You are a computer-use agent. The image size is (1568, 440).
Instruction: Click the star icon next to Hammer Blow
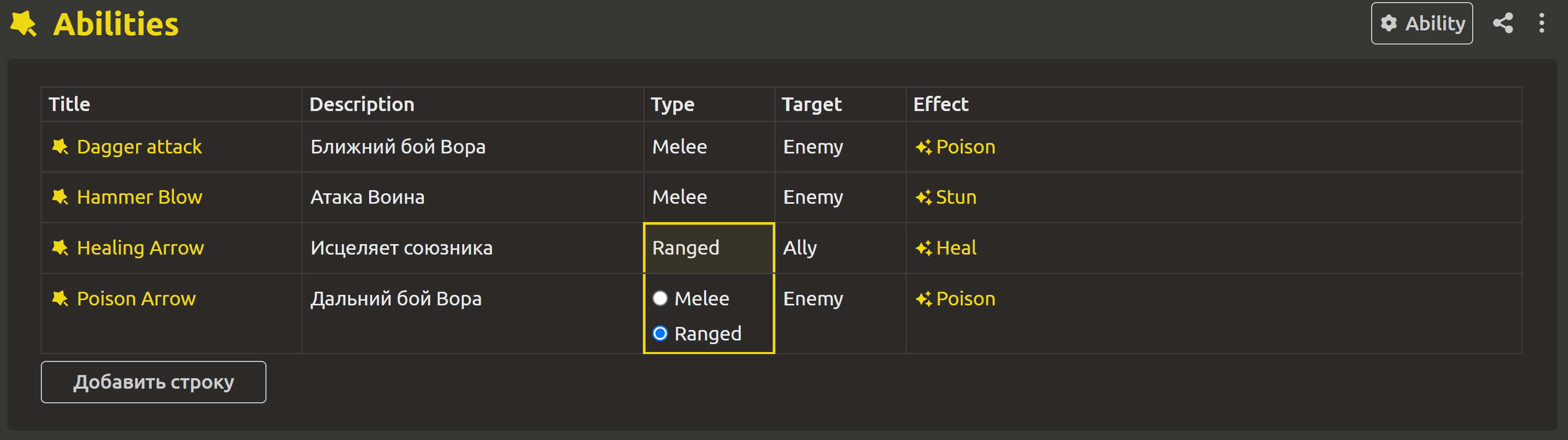point(60,197)
